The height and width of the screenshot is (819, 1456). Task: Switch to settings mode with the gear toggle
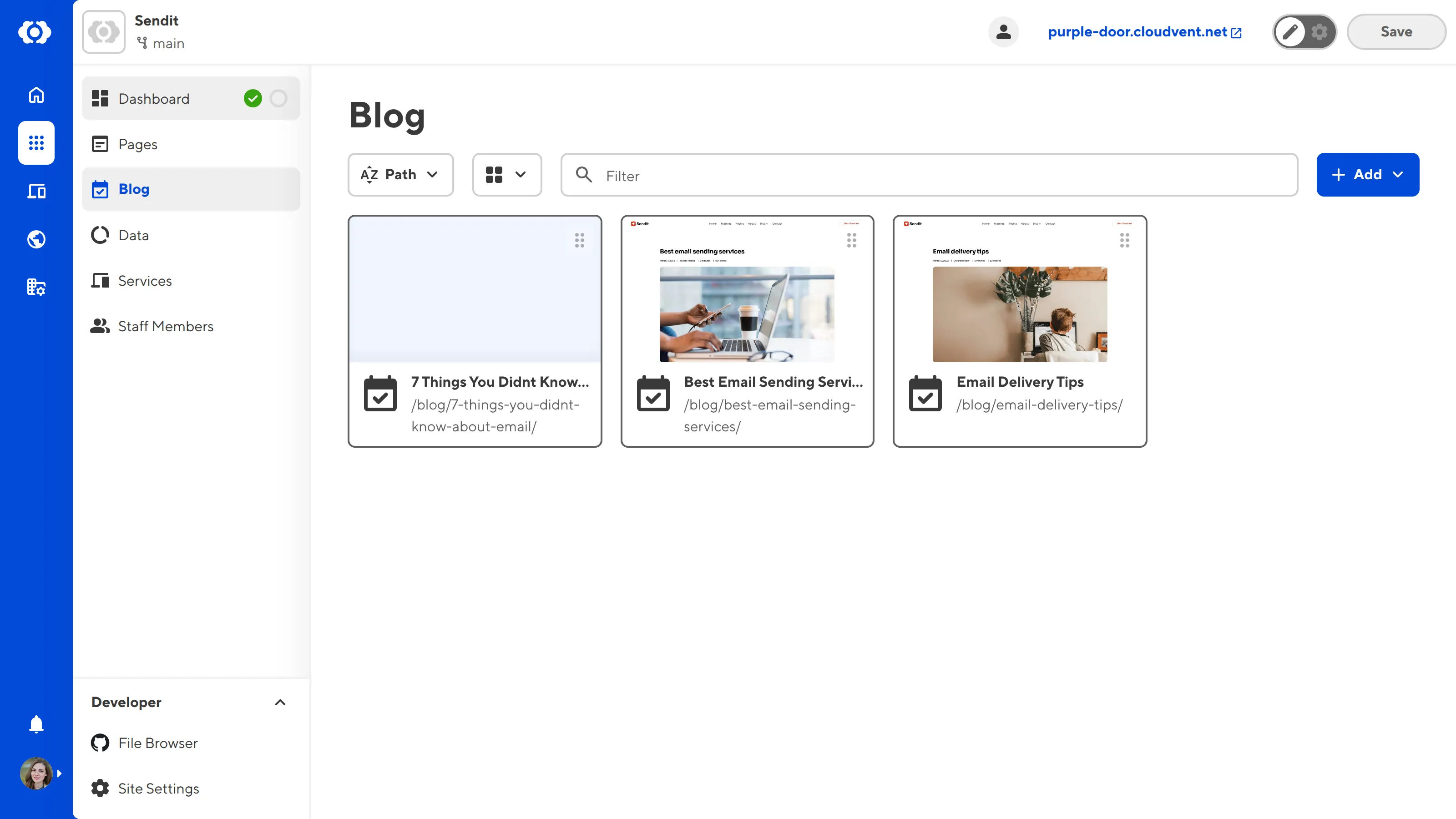[x=1319, y=32]
